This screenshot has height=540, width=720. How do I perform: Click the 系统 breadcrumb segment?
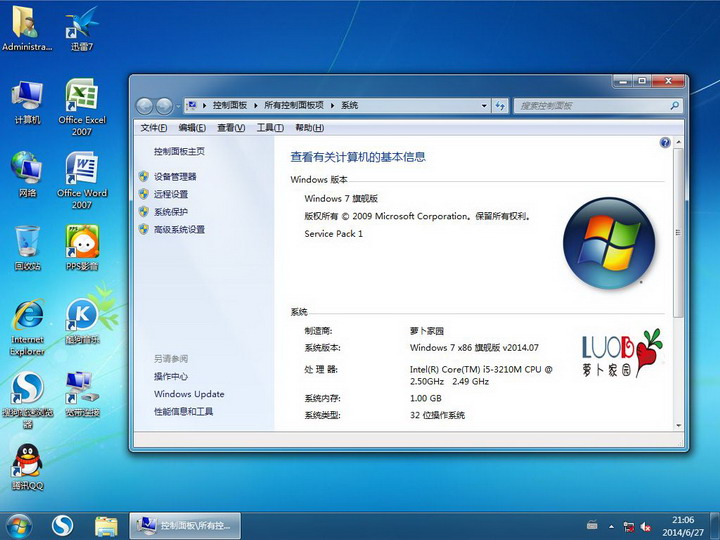(x=349, y=106)
